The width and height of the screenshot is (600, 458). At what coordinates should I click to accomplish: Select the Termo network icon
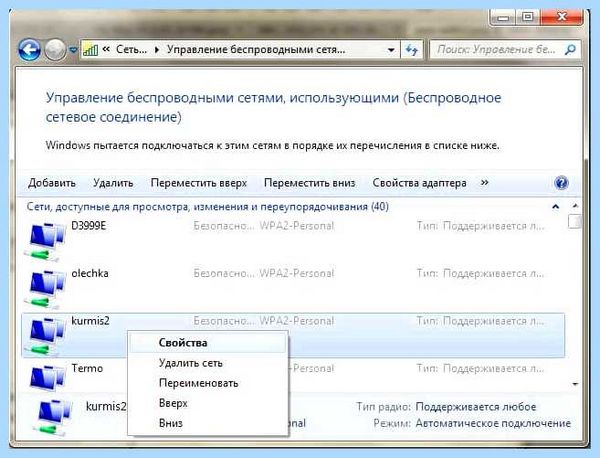(x=47, y=378)
